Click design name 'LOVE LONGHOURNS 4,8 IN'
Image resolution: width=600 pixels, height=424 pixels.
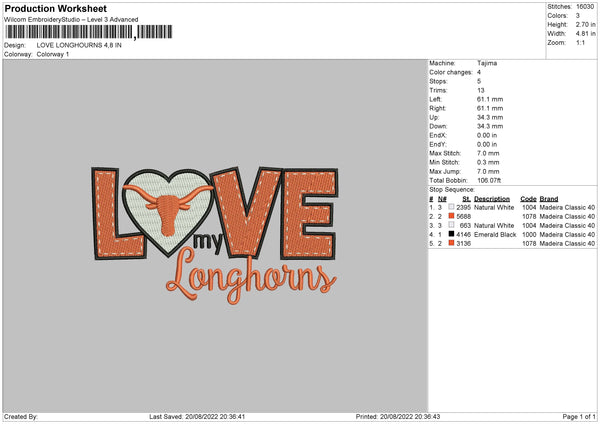pyautogui.click(x=79, y=45)
